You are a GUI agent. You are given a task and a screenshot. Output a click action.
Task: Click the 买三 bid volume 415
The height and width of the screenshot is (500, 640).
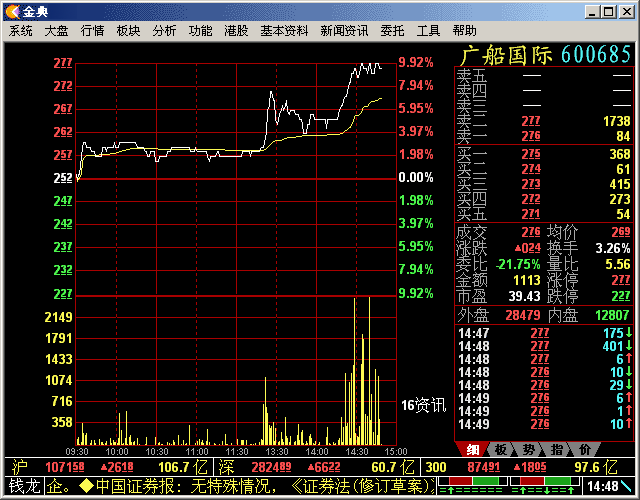[x=620, y=184]
